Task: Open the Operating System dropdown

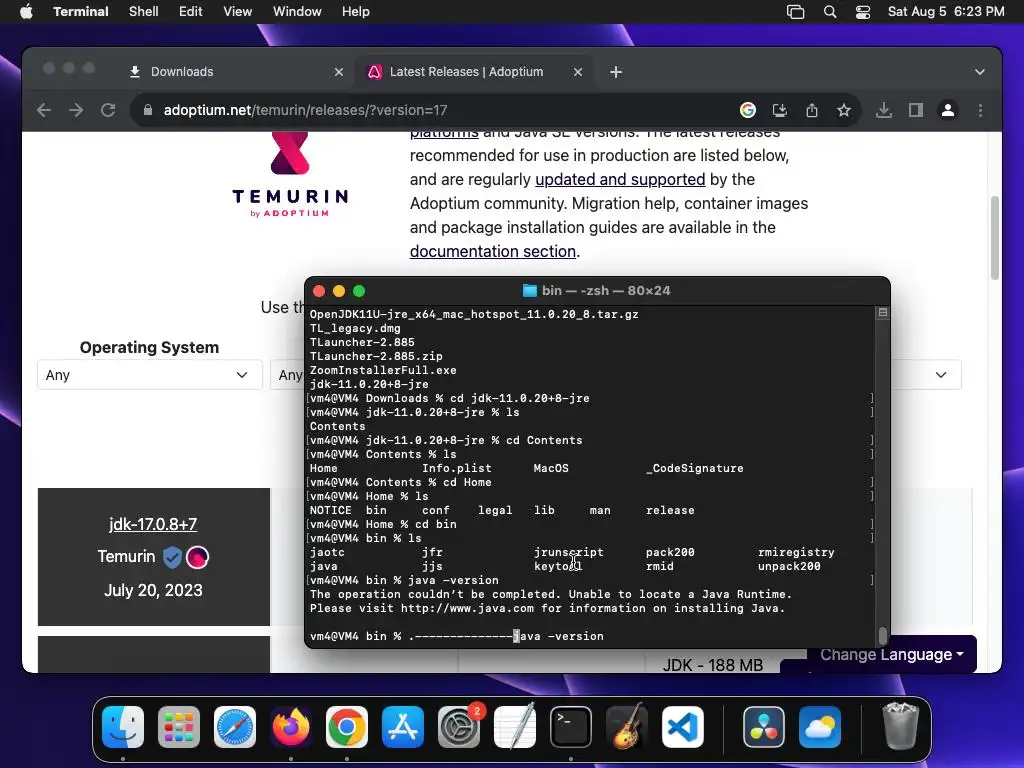Action: pos(150,375)
